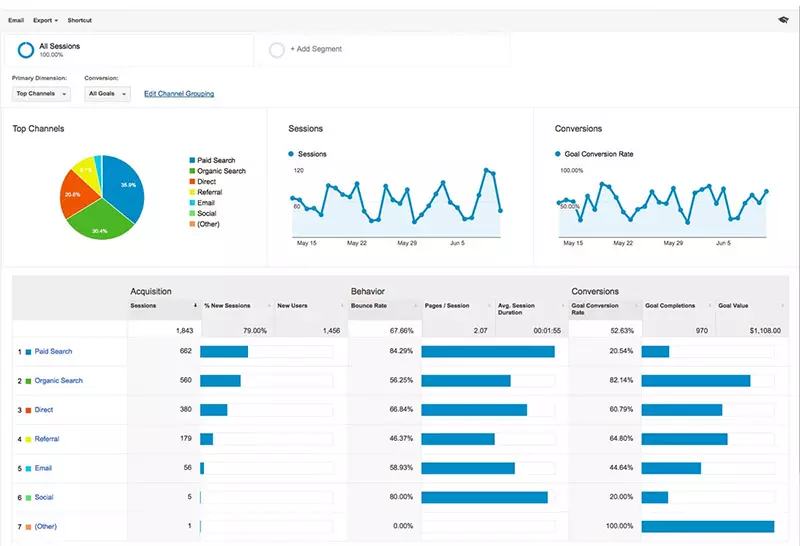Open the All Goals conversion dropdown
This screenshot has width=800, height=546.
coord(105,94)
